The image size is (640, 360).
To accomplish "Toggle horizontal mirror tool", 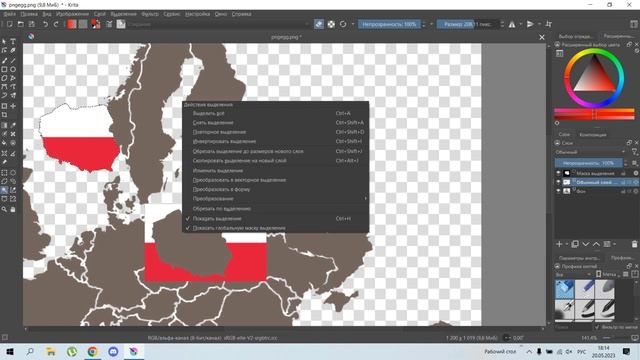I will pos(512,24).
